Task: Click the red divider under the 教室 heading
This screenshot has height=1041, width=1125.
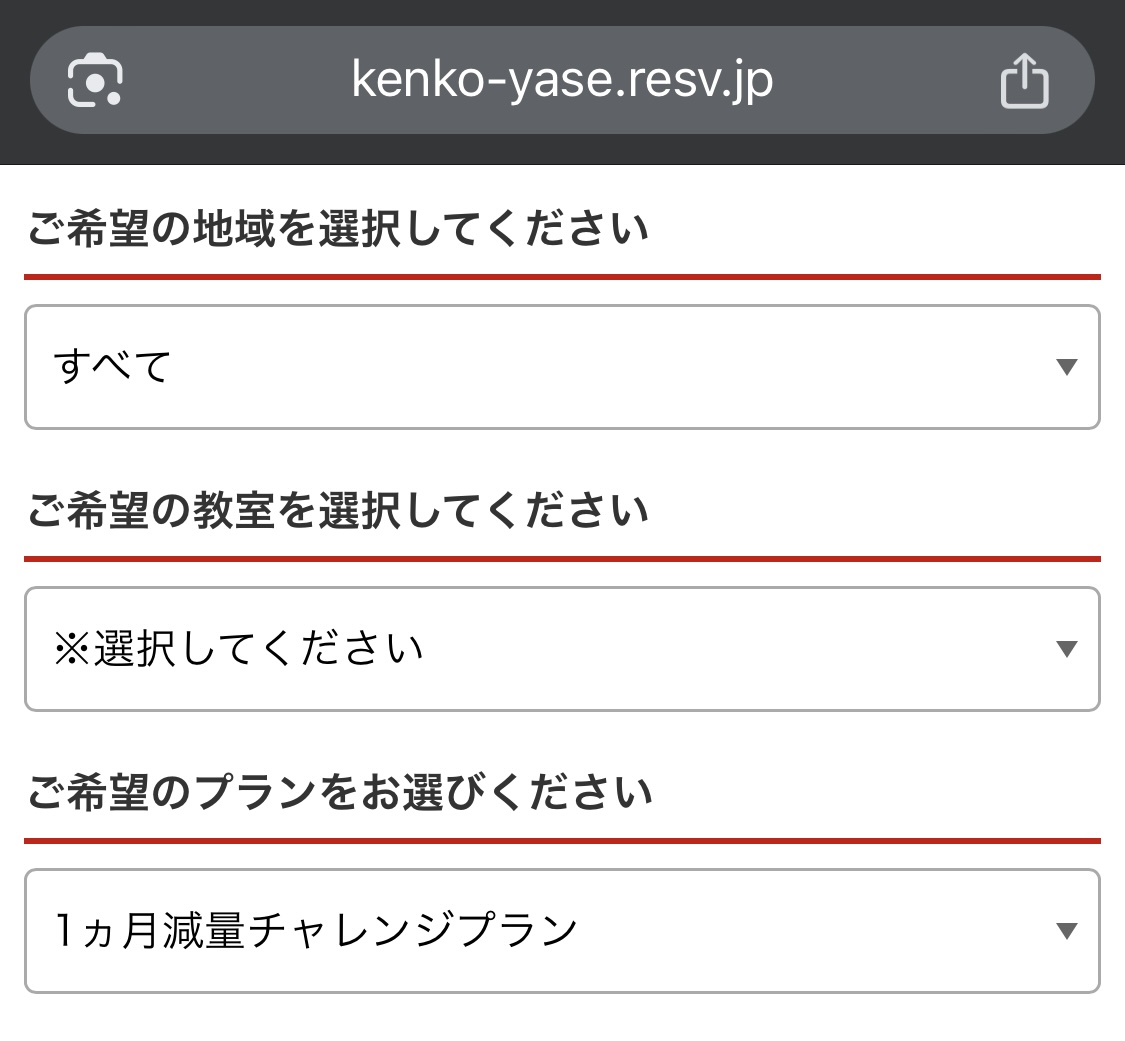Action: pos(562,559)
